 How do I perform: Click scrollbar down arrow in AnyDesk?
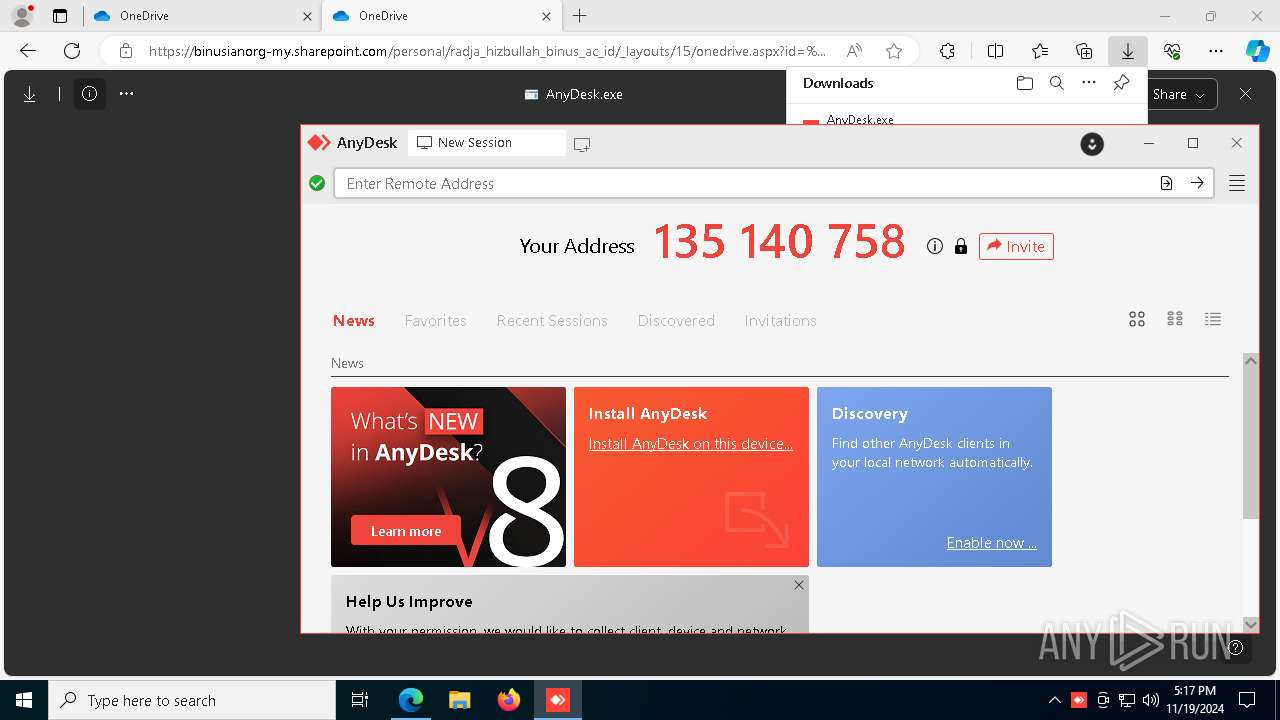click(x=1250, y=624)
